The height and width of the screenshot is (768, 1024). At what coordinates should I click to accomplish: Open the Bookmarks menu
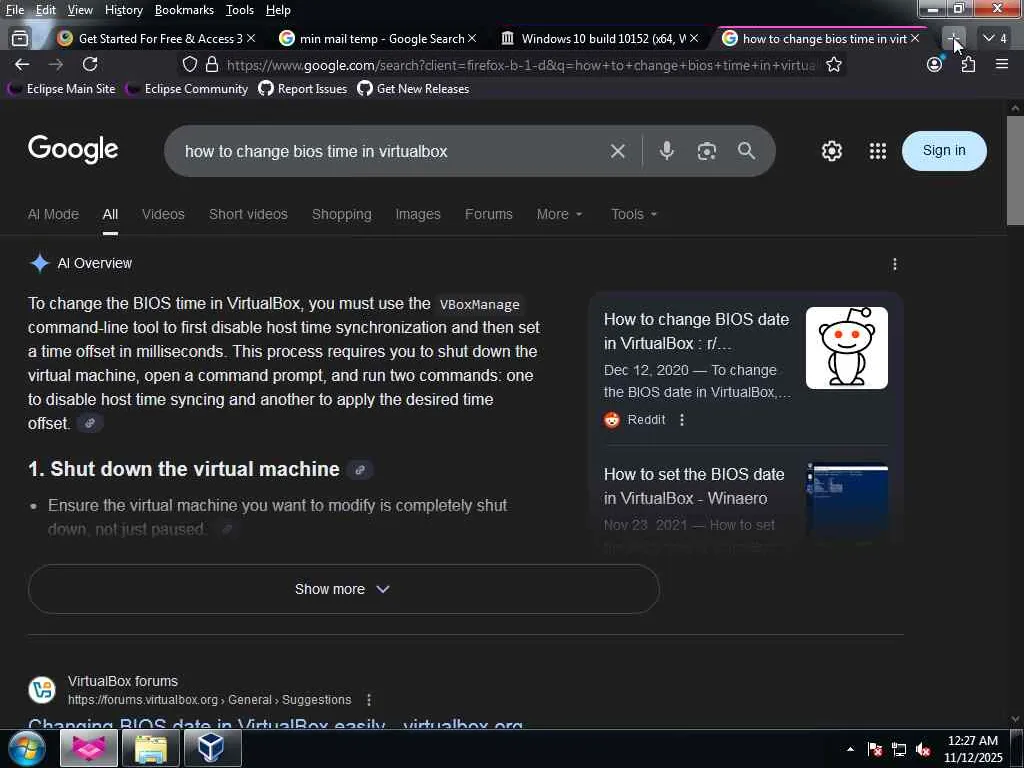click(x=184, y=10)
